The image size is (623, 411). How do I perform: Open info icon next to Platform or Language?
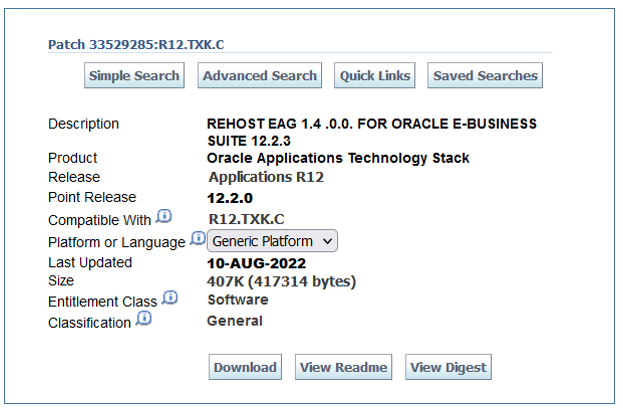(197, 239)
